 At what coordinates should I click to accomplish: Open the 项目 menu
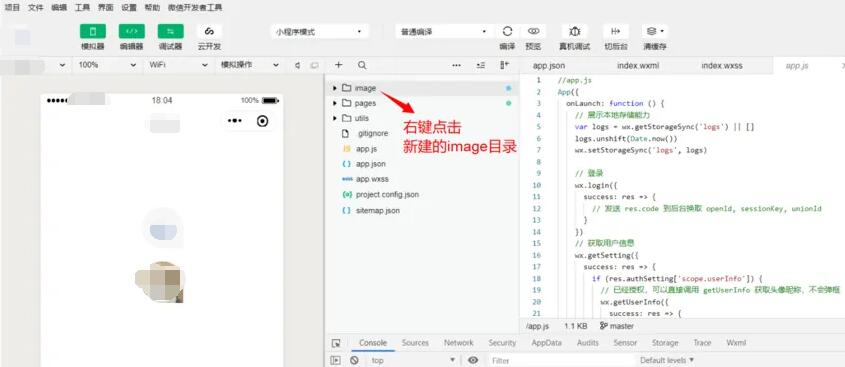click(x=12, y=8)
